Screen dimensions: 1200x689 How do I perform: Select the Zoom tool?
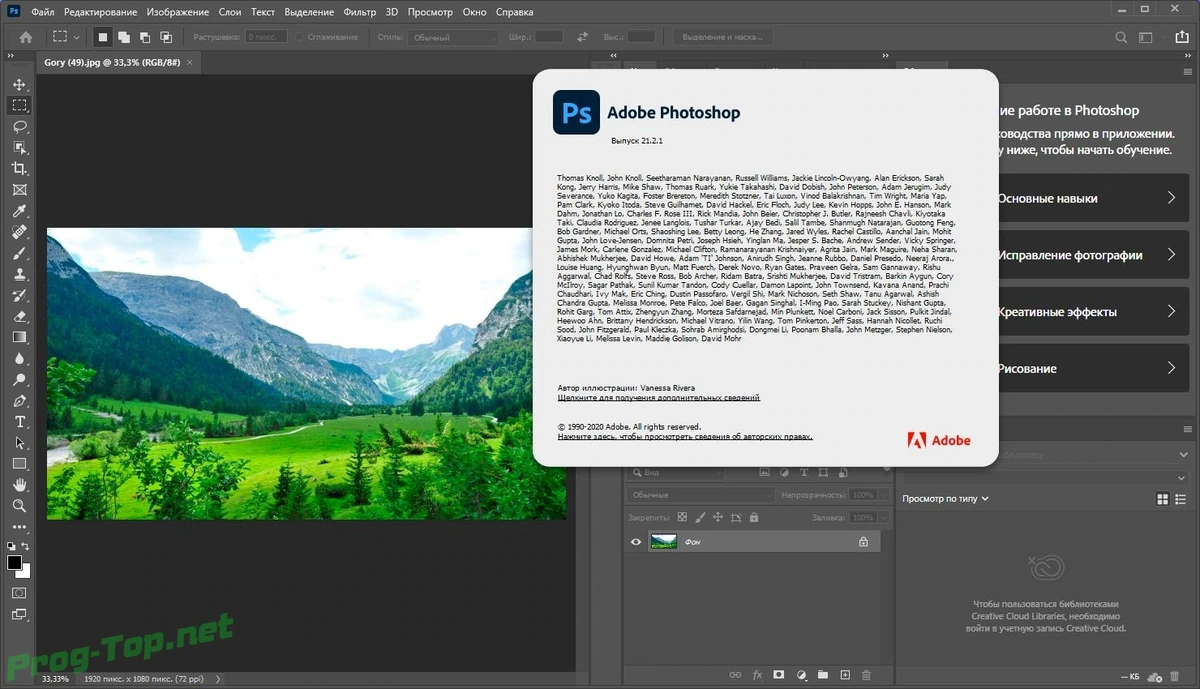(x=19, y=506)
